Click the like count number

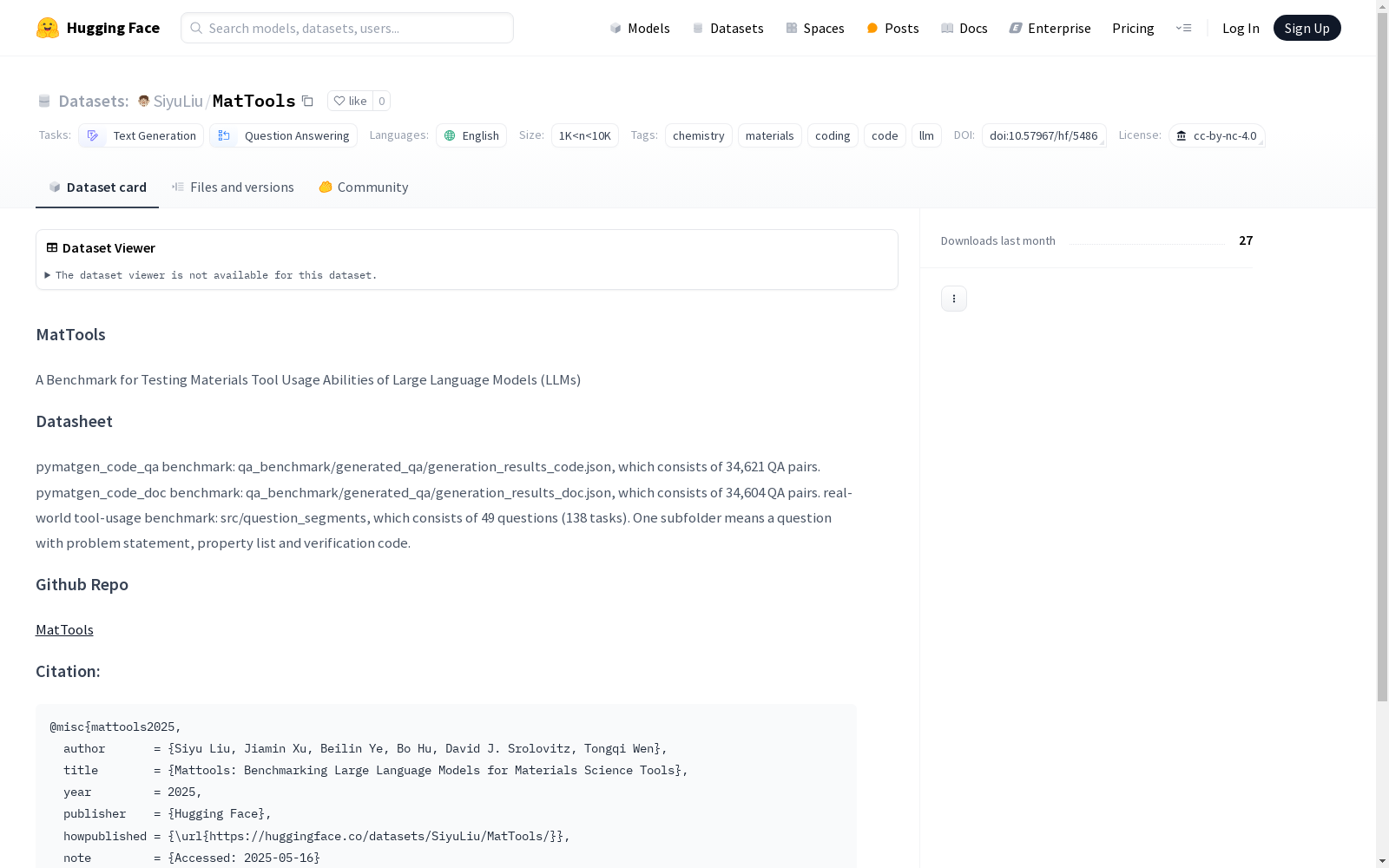(x=381, y=101)
